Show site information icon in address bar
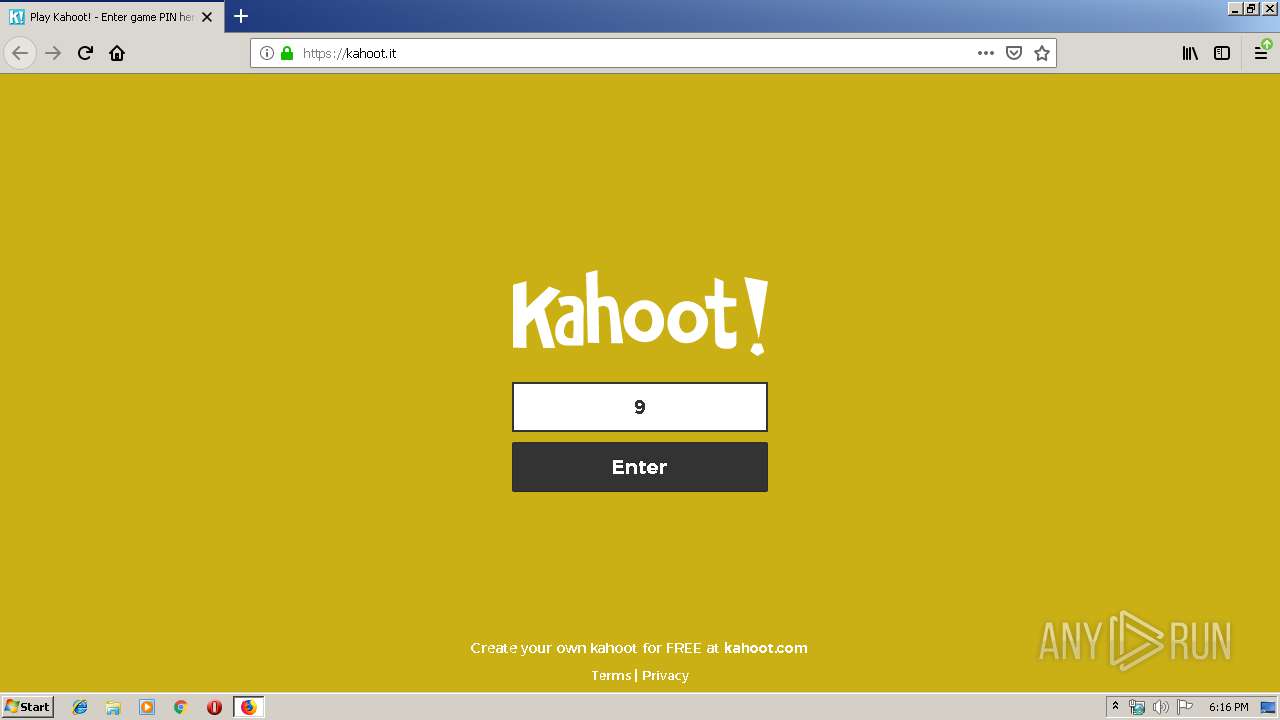The width and height of the screenshot is (1280, 720). pos(267,53)
